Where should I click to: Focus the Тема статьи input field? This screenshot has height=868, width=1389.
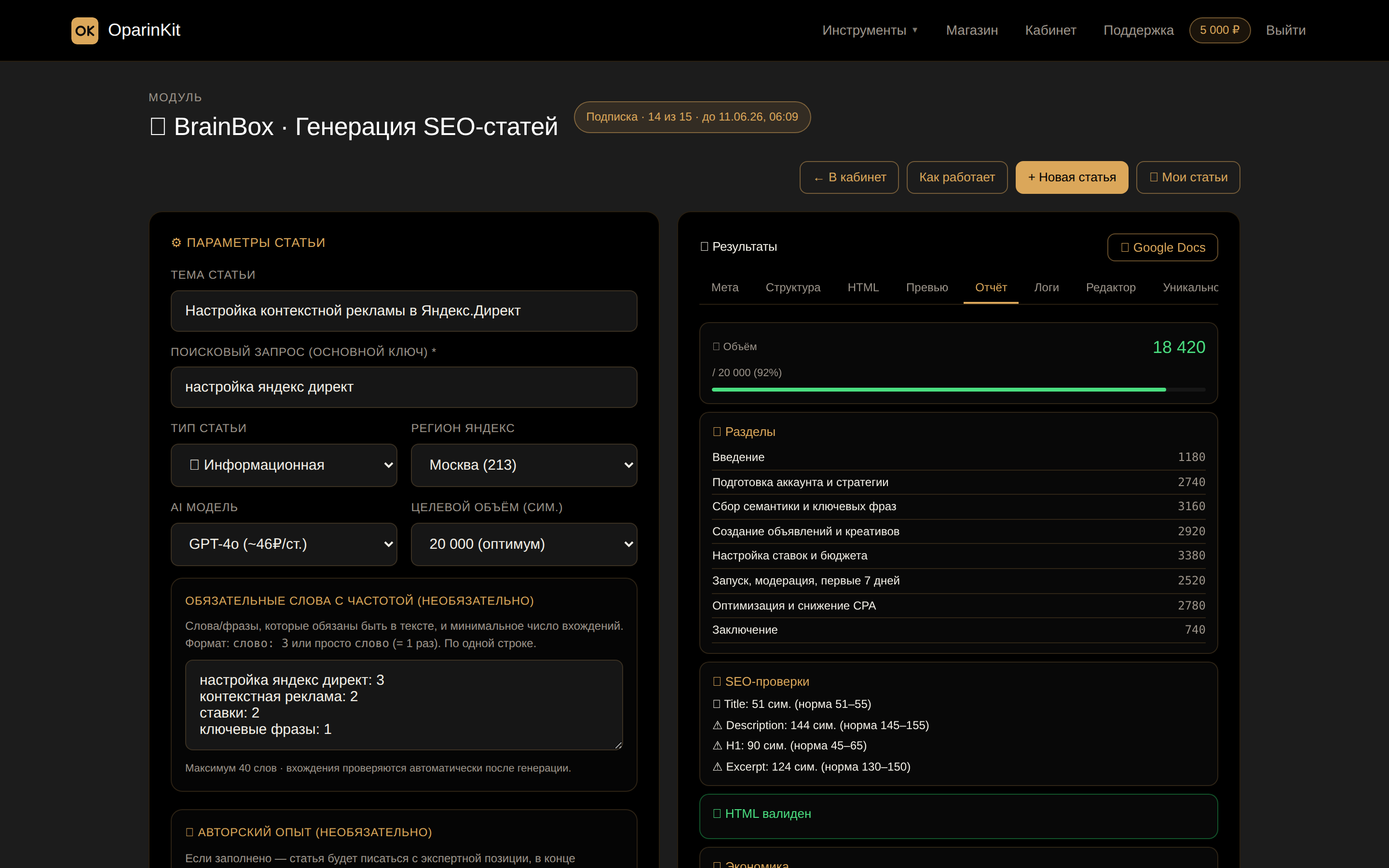click(x=404, y=311)
